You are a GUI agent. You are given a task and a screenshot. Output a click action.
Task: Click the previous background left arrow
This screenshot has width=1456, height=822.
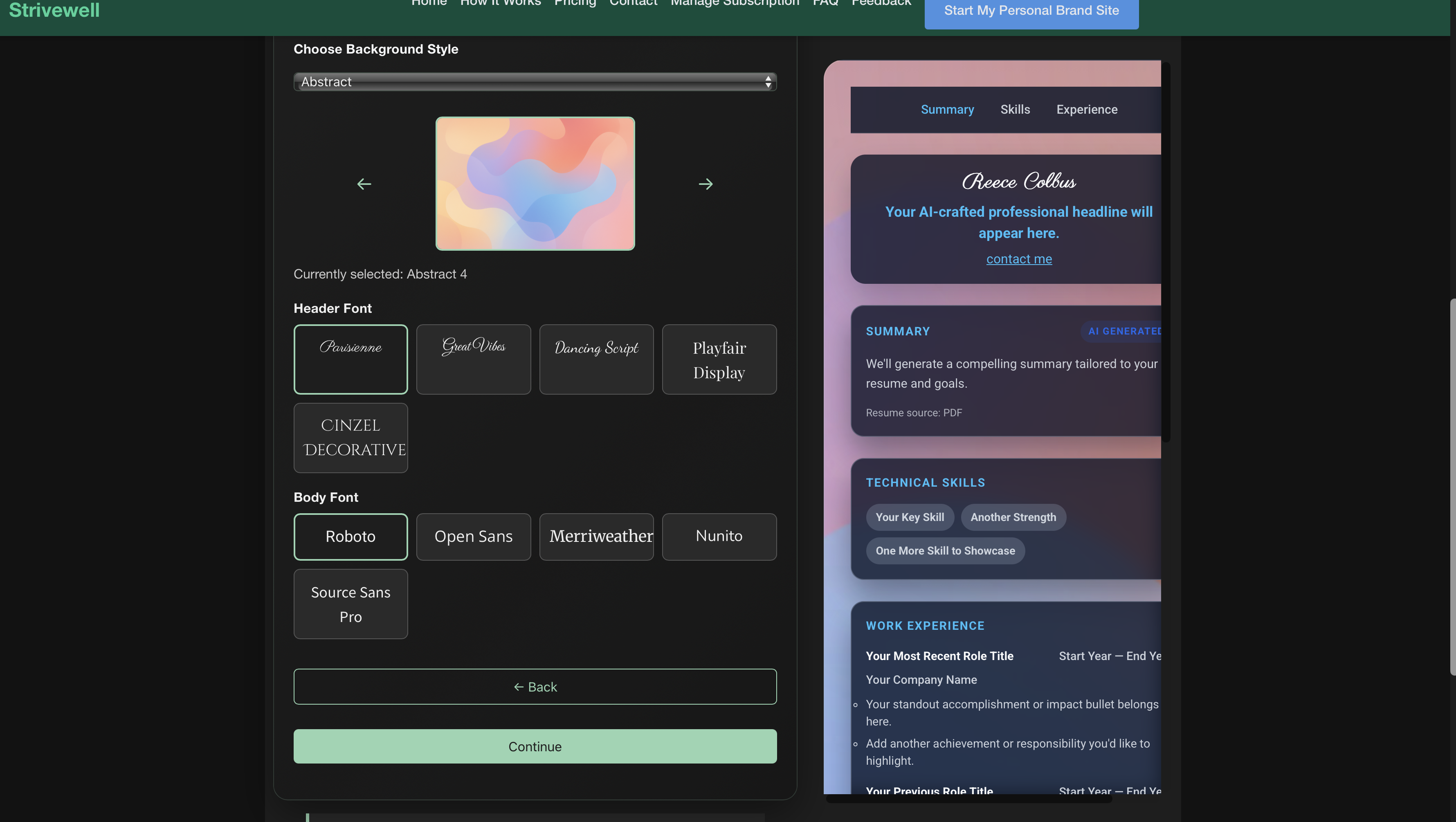pos(364,184)
